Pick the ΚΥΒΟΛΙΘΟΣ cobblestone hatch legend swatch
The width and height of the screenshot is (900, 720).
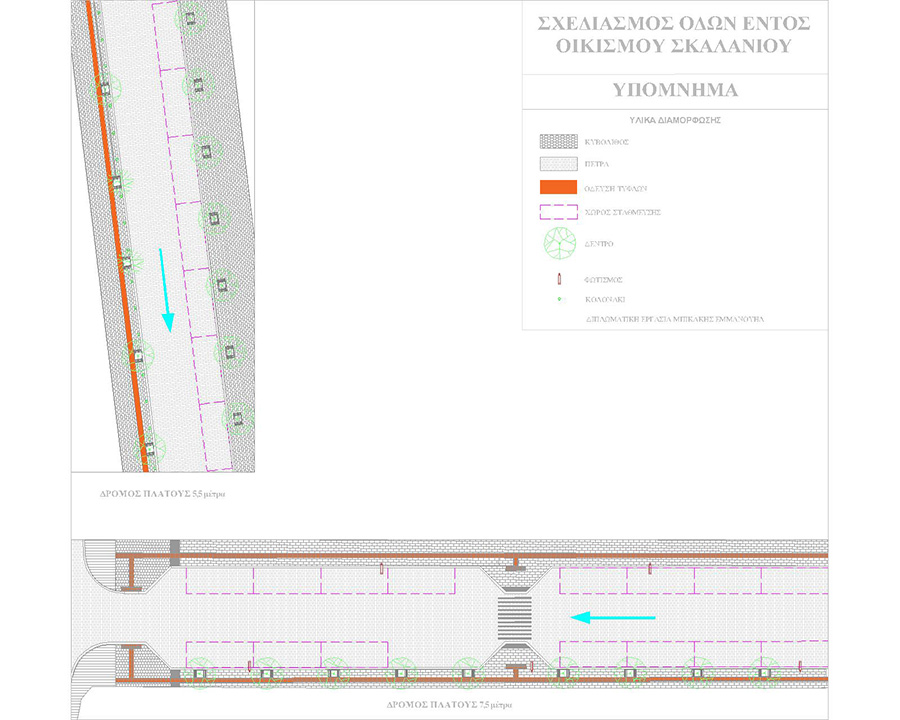coord(560,142)
